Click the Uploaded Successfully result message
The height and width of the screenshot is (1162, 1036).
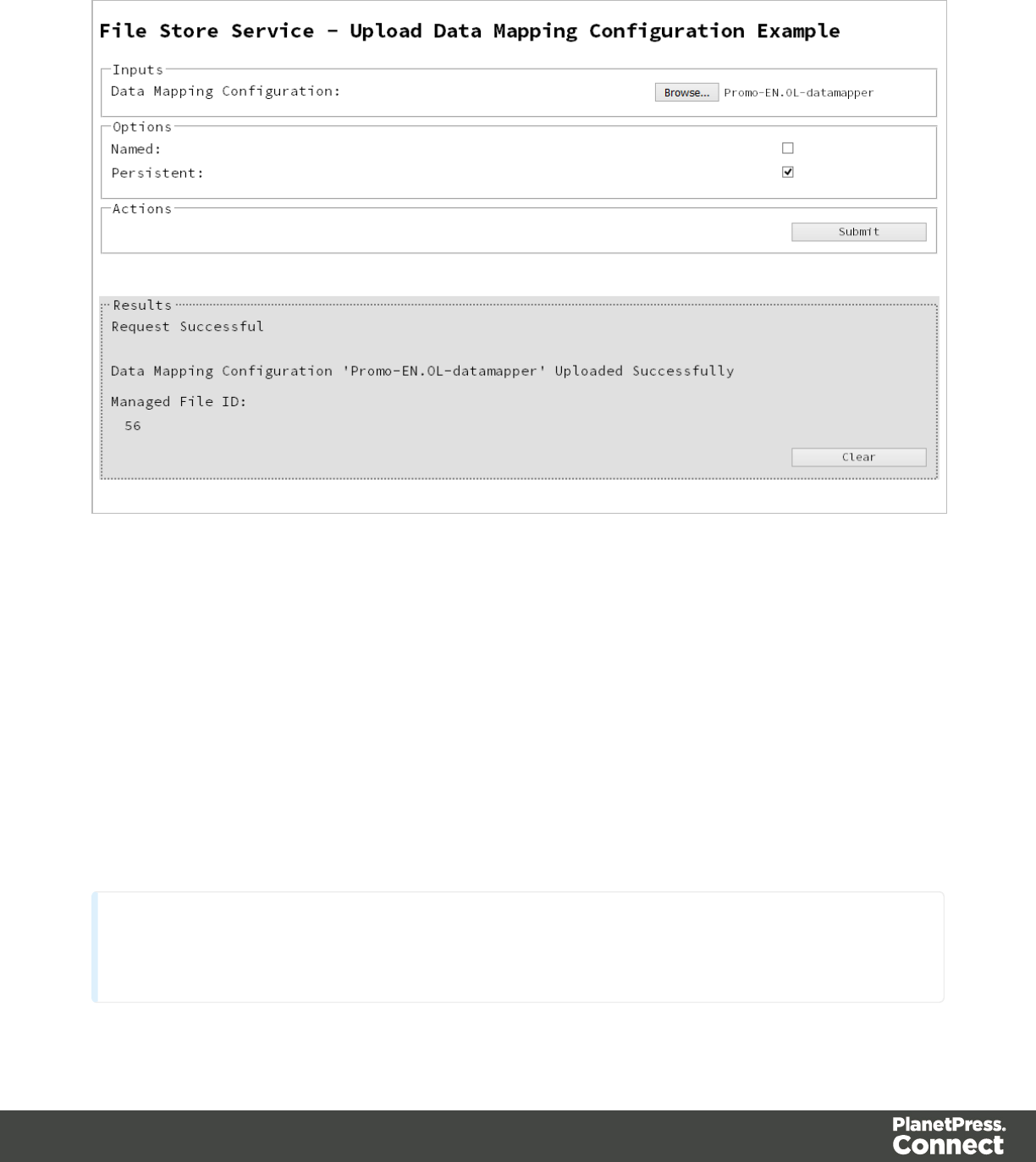click(422, 371)
